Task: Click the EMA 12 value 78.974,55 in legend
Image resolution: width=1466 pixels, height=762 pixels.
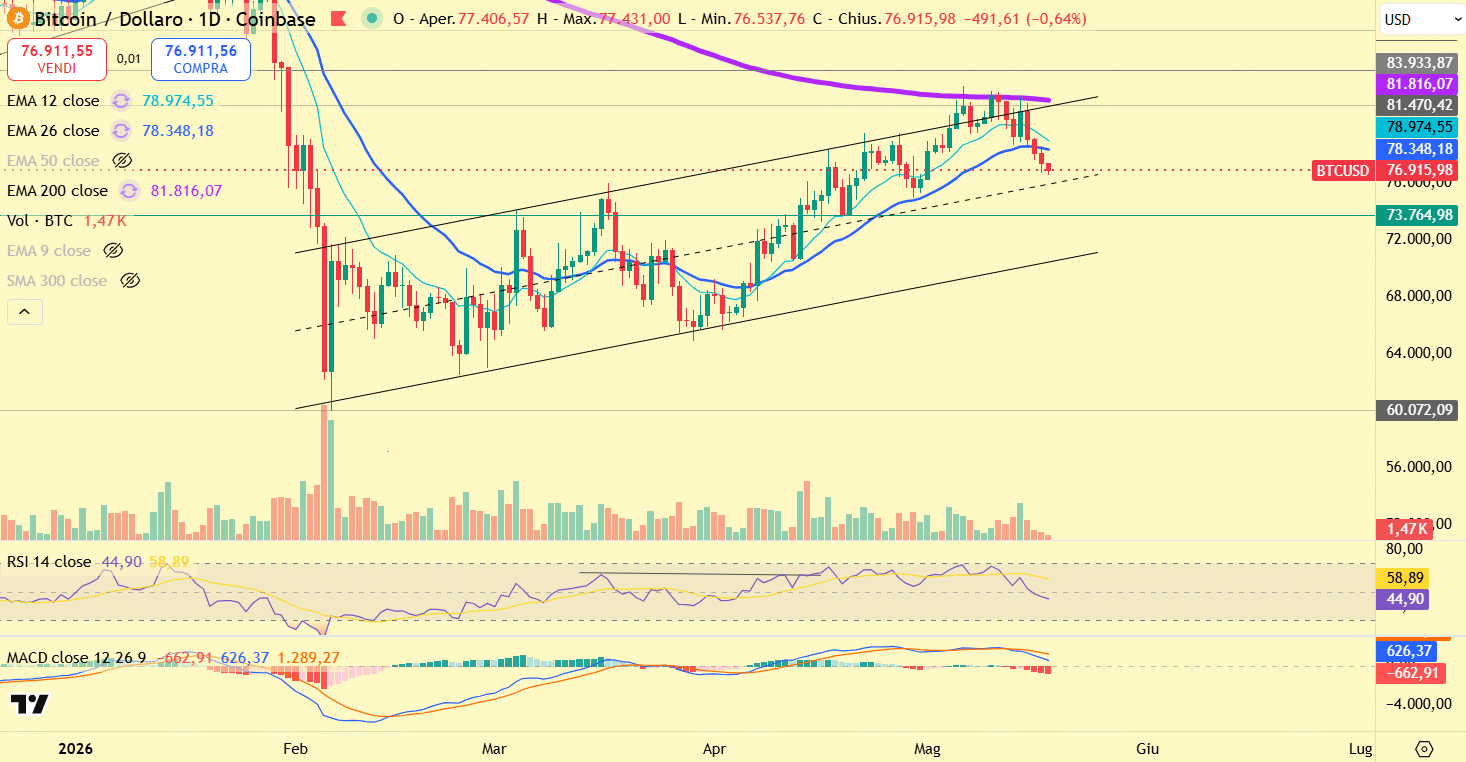Action: (178, 101)
